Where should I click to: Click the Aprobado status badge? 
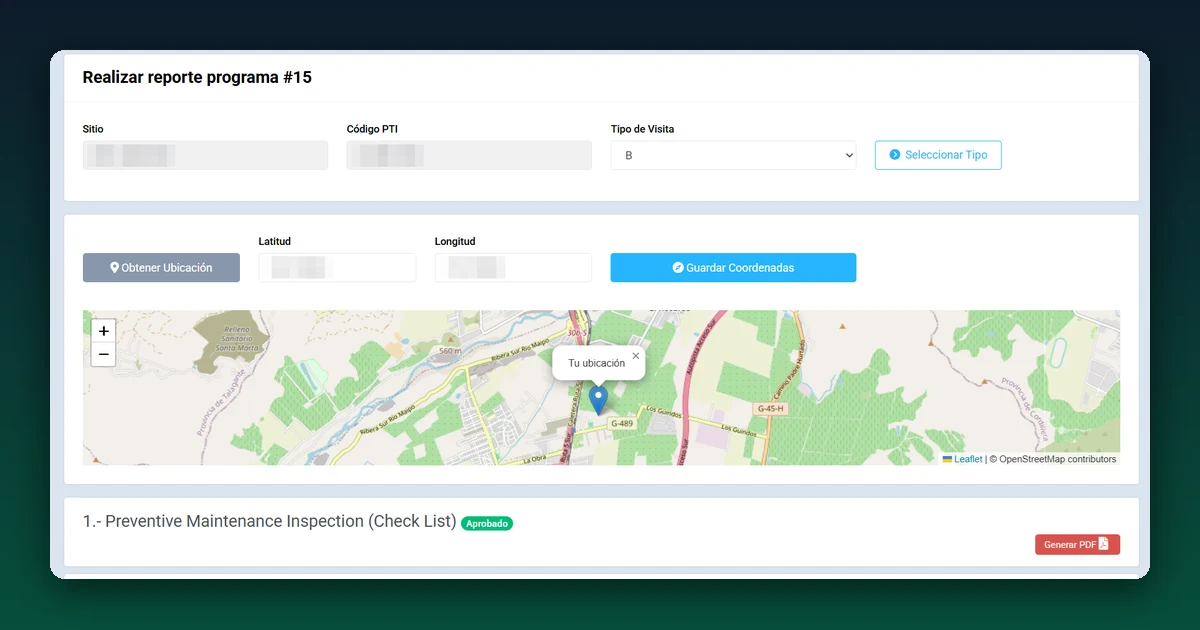487,523
